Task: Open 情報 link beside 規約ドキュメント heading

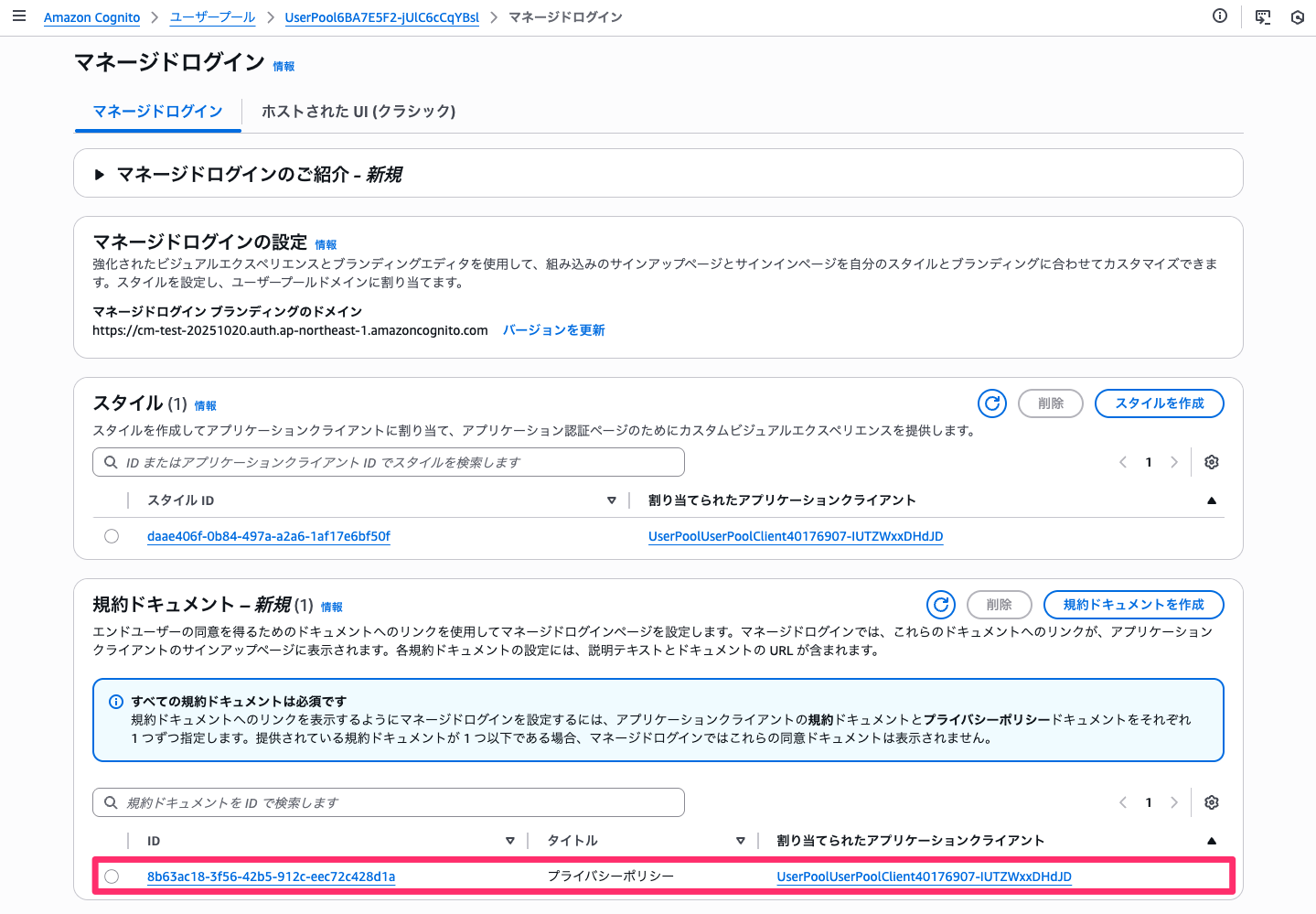Action: point(332,608)
